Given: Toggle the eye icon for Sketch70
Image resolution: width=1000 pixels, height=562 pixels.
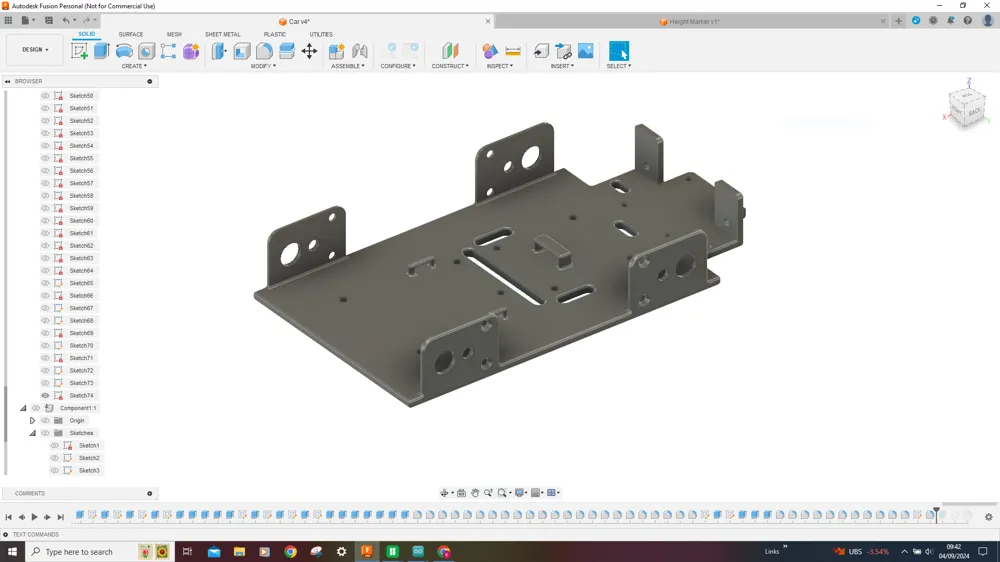Looking at the screenshot, I should click(x=45, y=346).
